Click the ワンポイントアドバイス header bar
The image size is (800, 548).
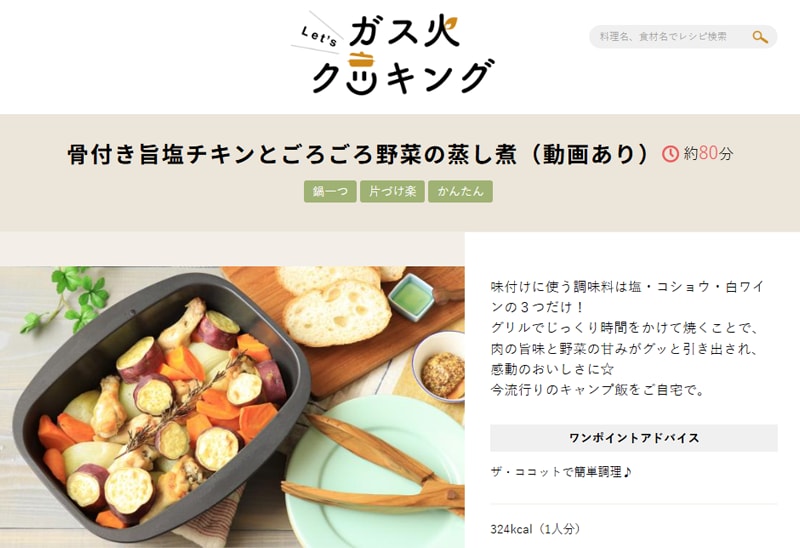point(634,438)
